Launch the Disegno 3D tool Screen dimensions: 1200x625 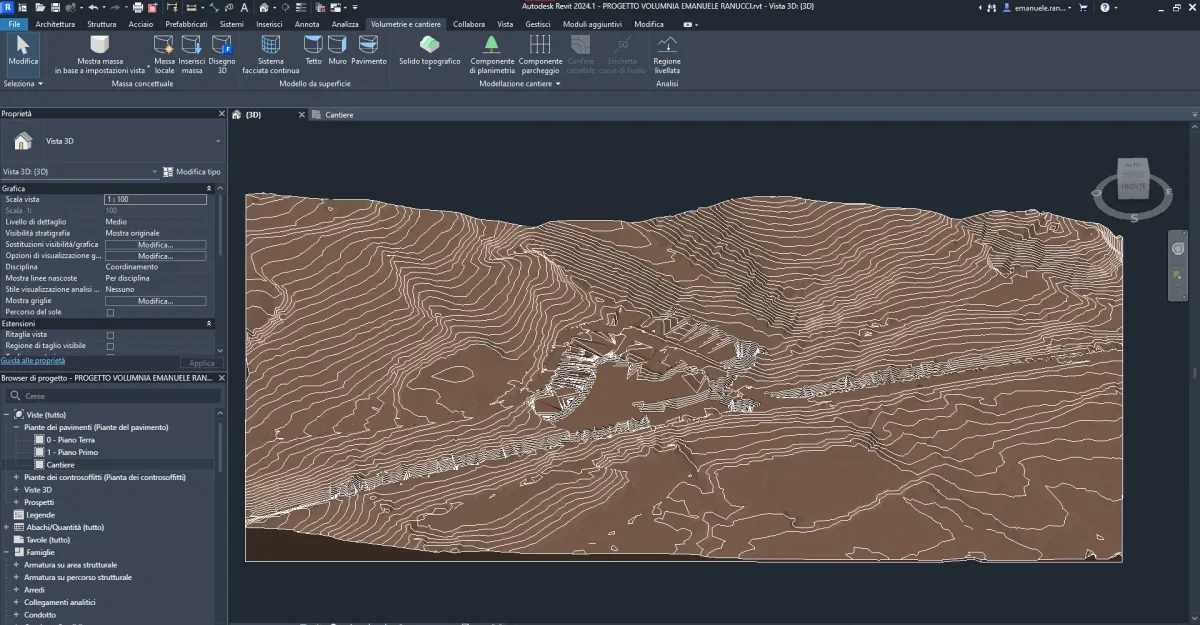point(221,52)
